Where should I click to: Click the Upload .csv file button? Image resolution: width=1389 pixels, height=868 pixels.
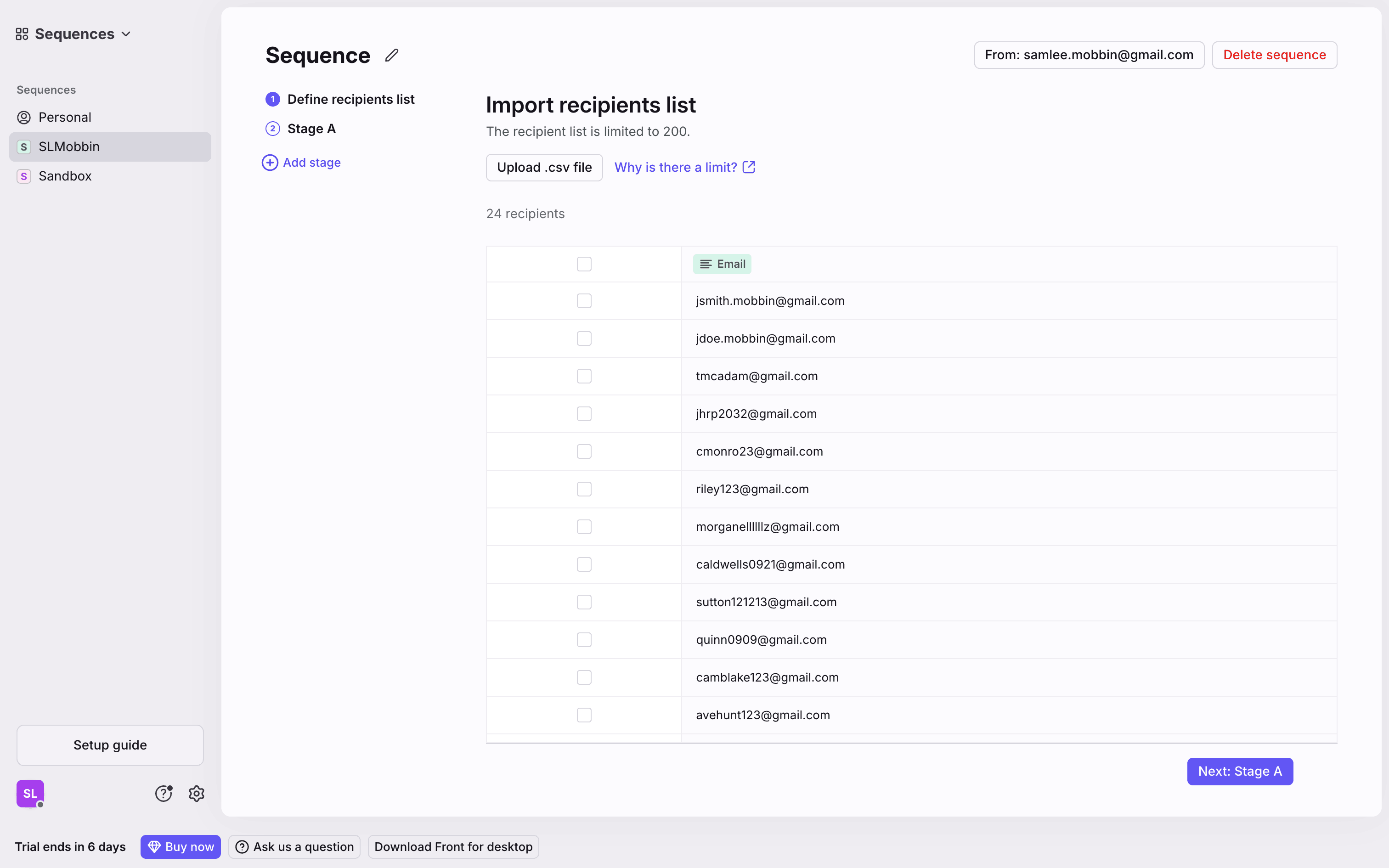pyautogui.click(x=543, y=167)
